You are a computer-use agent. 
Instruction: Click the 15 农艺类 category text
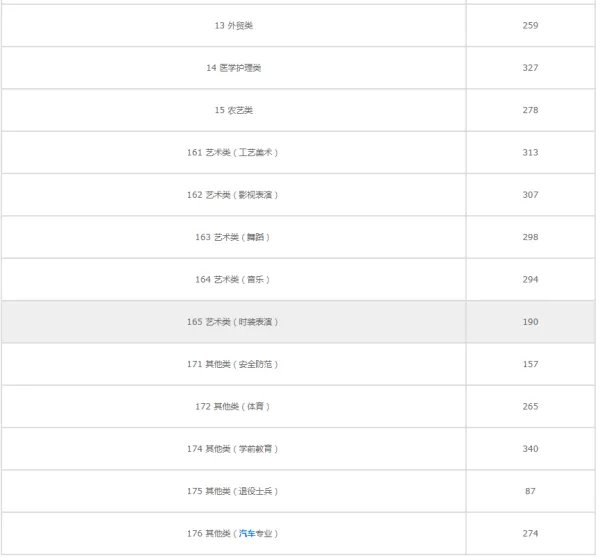tap(233, 110)
